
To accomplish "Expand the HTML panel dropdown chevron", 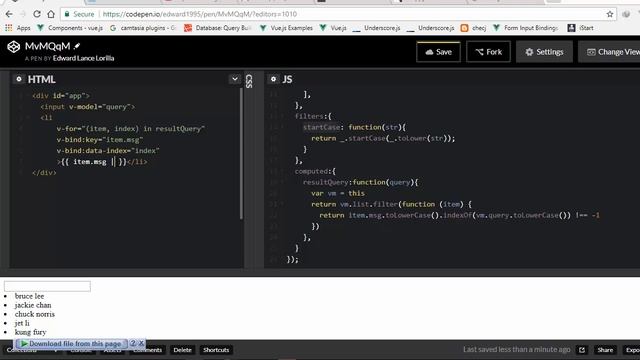I will [235, 79].
